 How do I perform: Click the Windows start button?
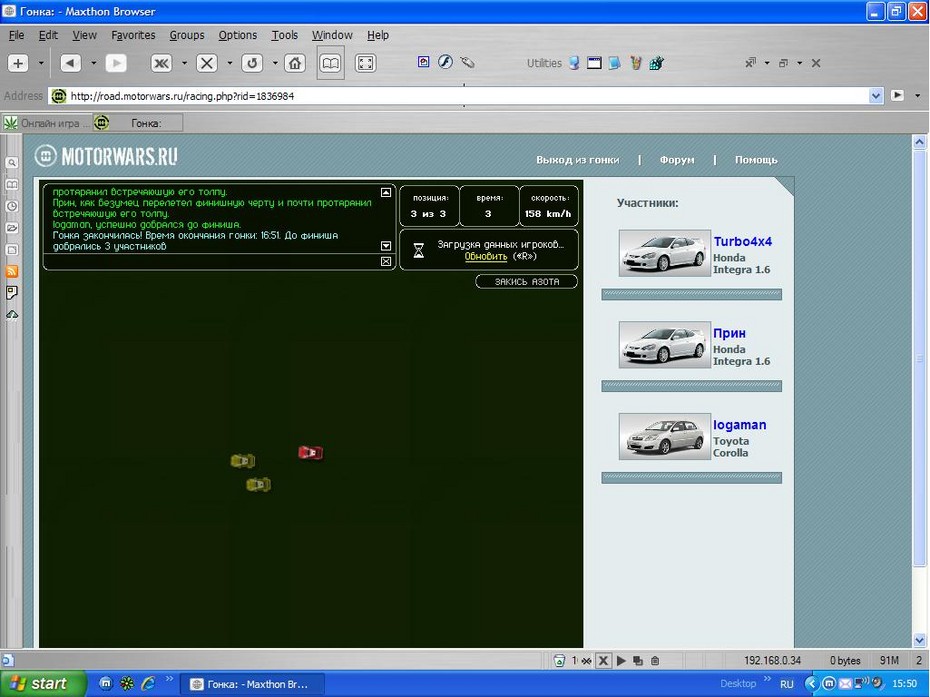coord(43,684)
